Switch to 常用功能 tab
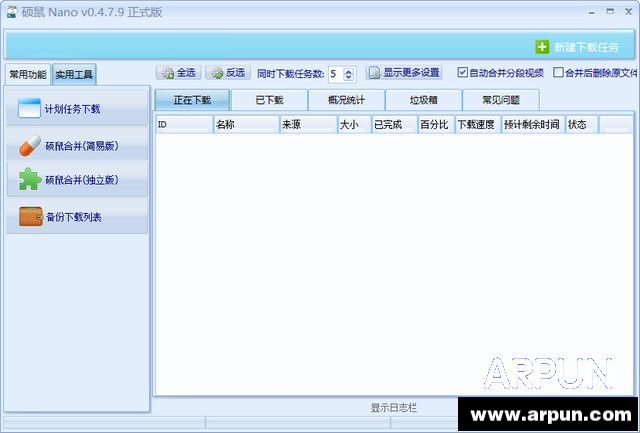 [x=28, y=75]
